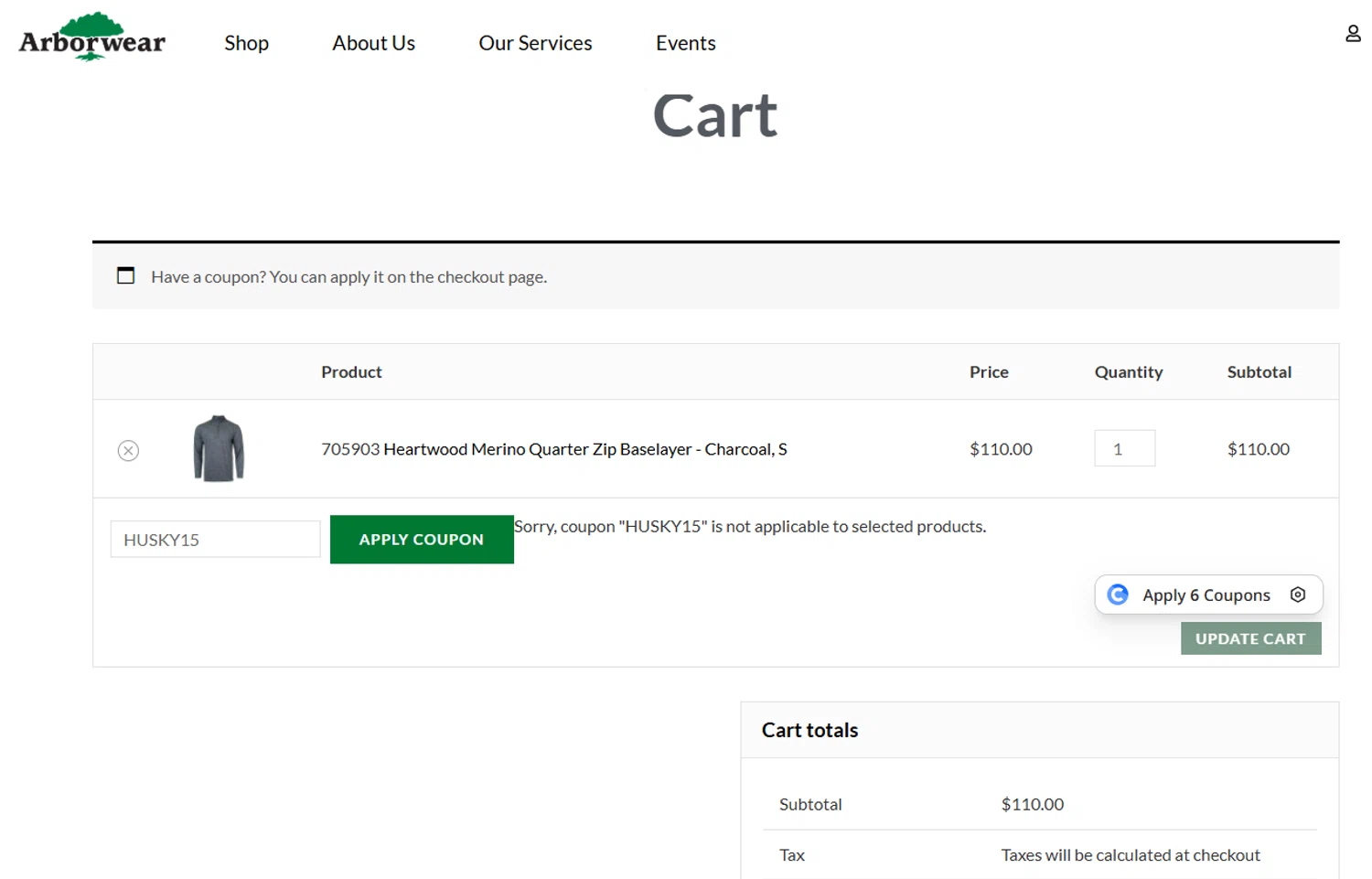Click the Cart totals heading

point(809,730)
